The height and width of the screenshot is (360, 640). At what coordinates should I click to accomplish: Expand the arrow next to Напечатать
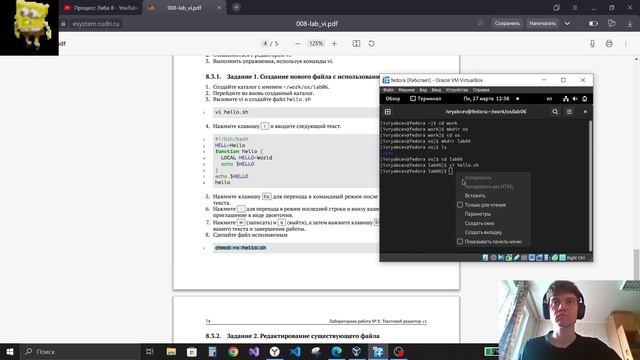click(x=567, y=23)
